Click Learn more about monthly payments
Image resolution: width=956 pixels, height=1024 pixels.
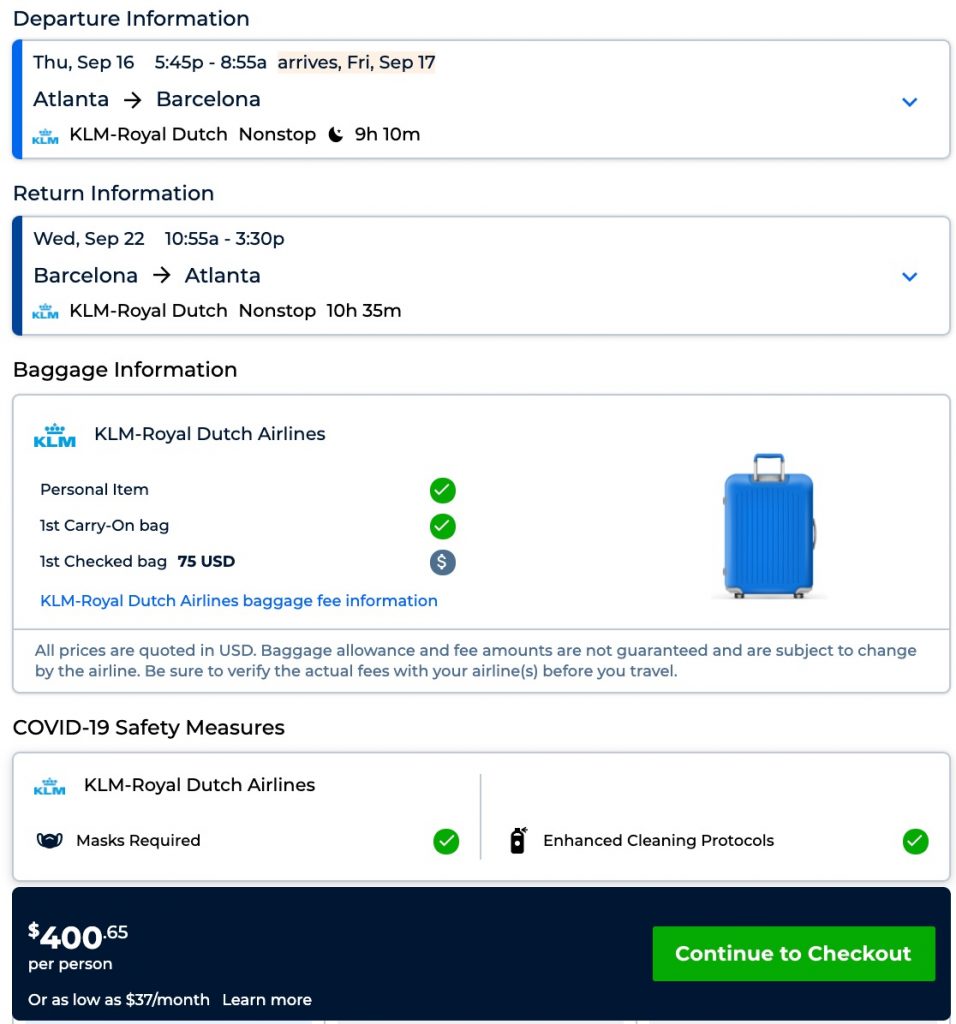click(267, 1000)
